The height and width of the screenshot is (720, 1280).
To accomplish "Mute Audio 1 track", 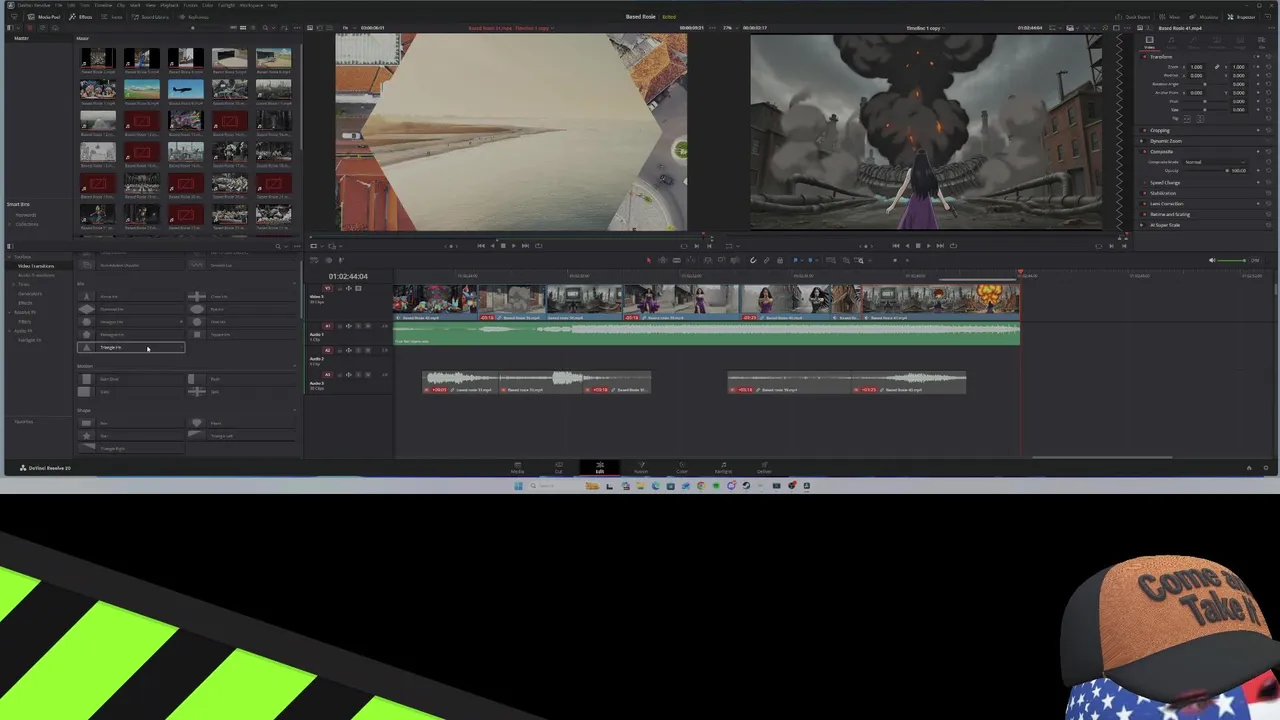I will click(x=368, y=326).
